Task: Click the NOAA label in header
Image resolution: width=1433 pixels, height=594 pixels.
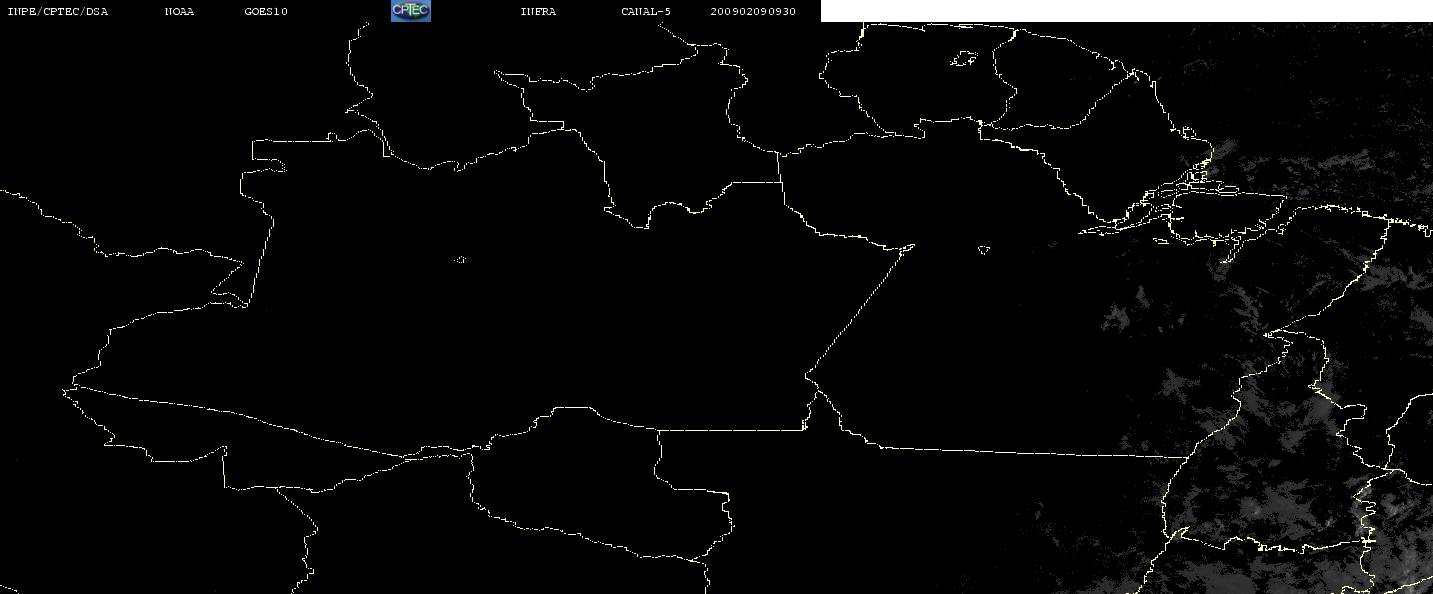Action: (179, 12)
